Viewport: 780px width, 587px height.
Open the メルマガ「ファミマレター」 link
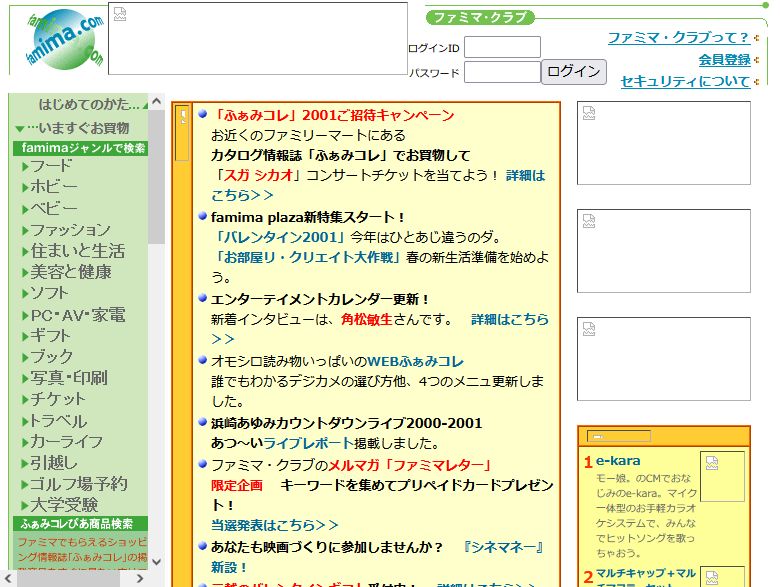point(410,465)
